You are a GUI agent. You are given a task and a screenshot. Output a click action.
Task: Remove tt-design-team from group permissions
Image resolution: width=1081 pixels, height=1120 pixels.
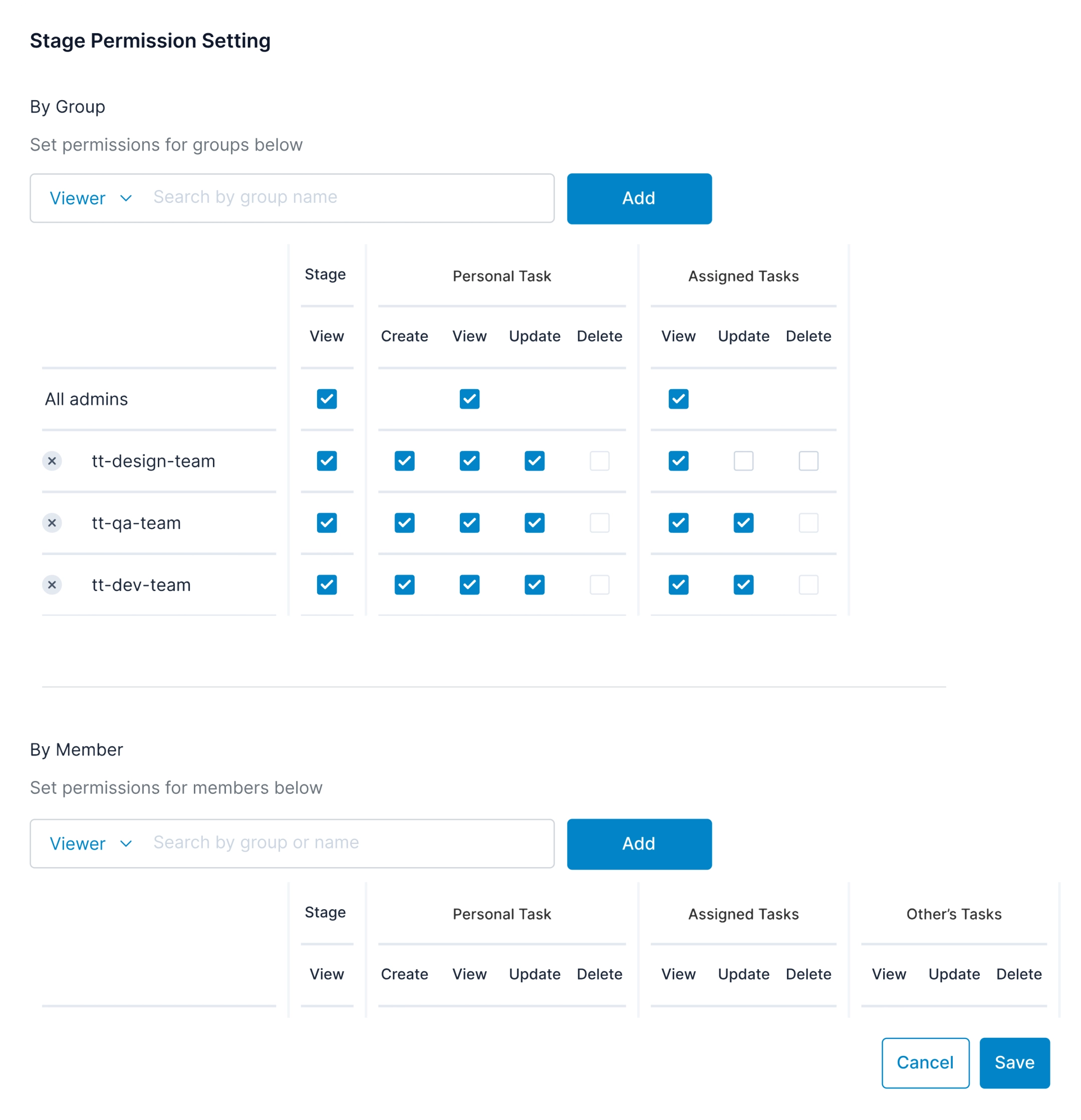tap(52, 460)
